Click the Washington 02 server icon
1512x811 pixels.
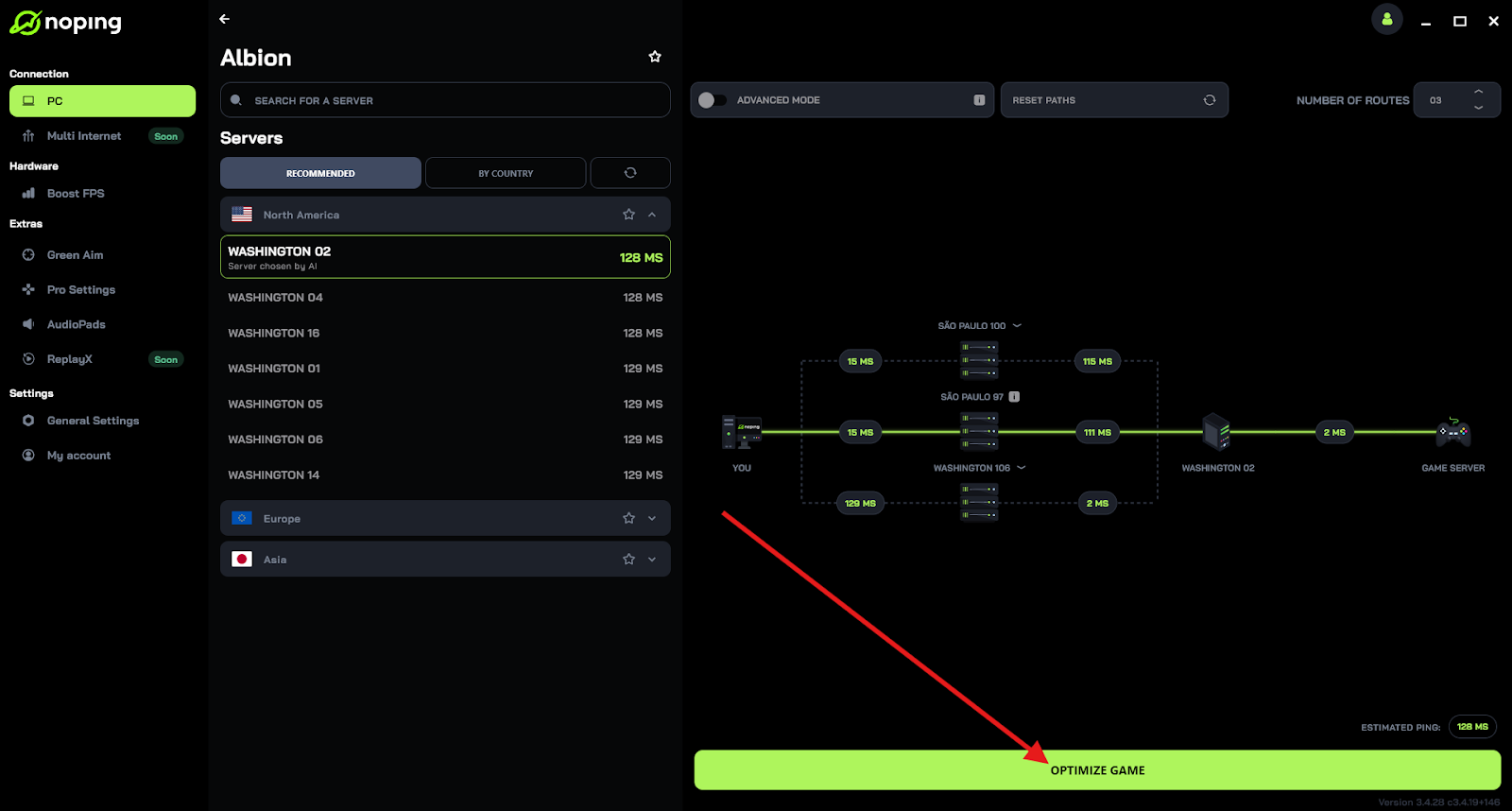(x=1217, y=432)
